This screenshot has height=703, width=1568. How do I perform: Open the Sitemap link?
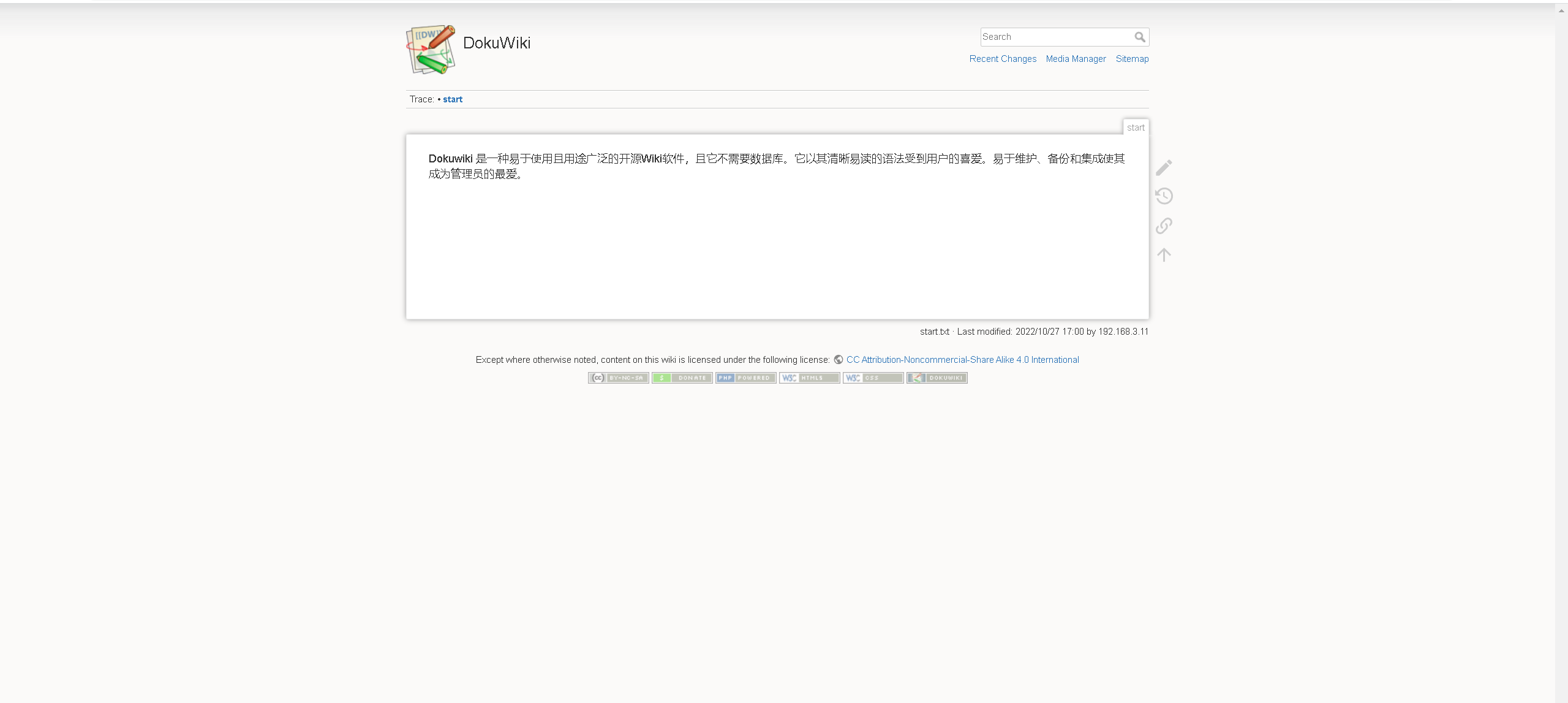tap(1132, 59)
